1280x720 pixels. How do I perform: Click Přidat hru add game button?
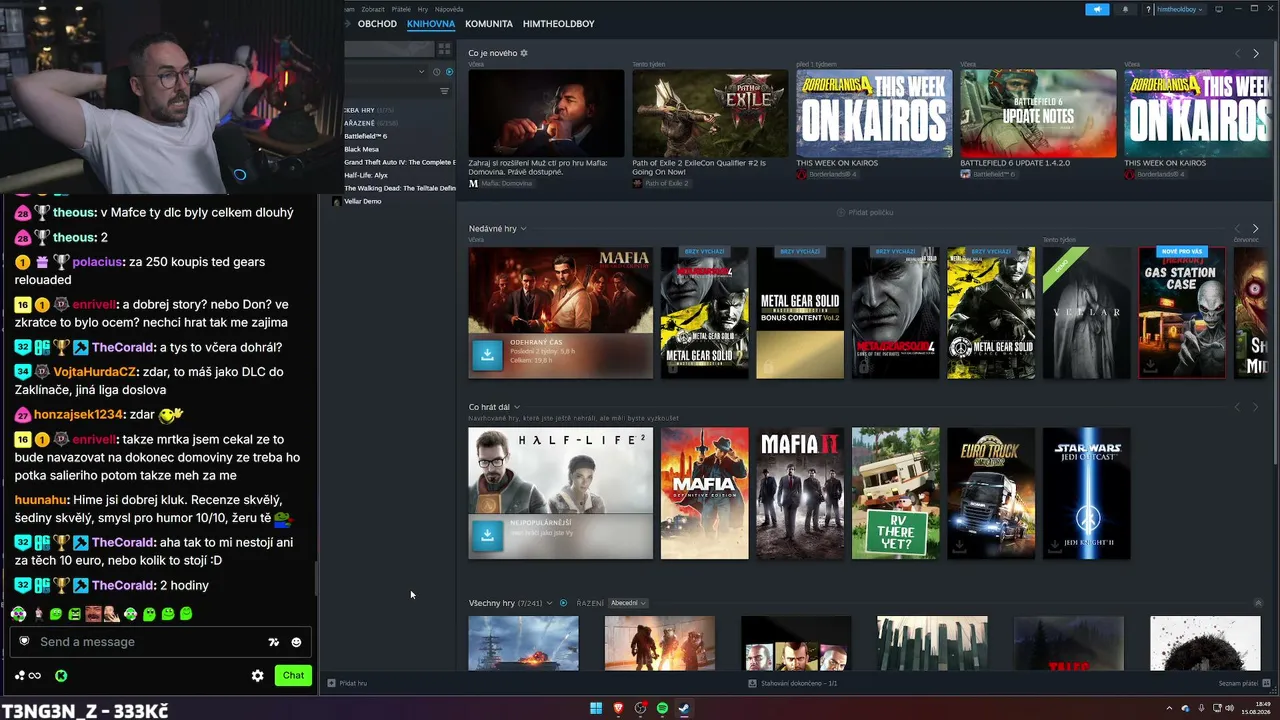point(348,683)
